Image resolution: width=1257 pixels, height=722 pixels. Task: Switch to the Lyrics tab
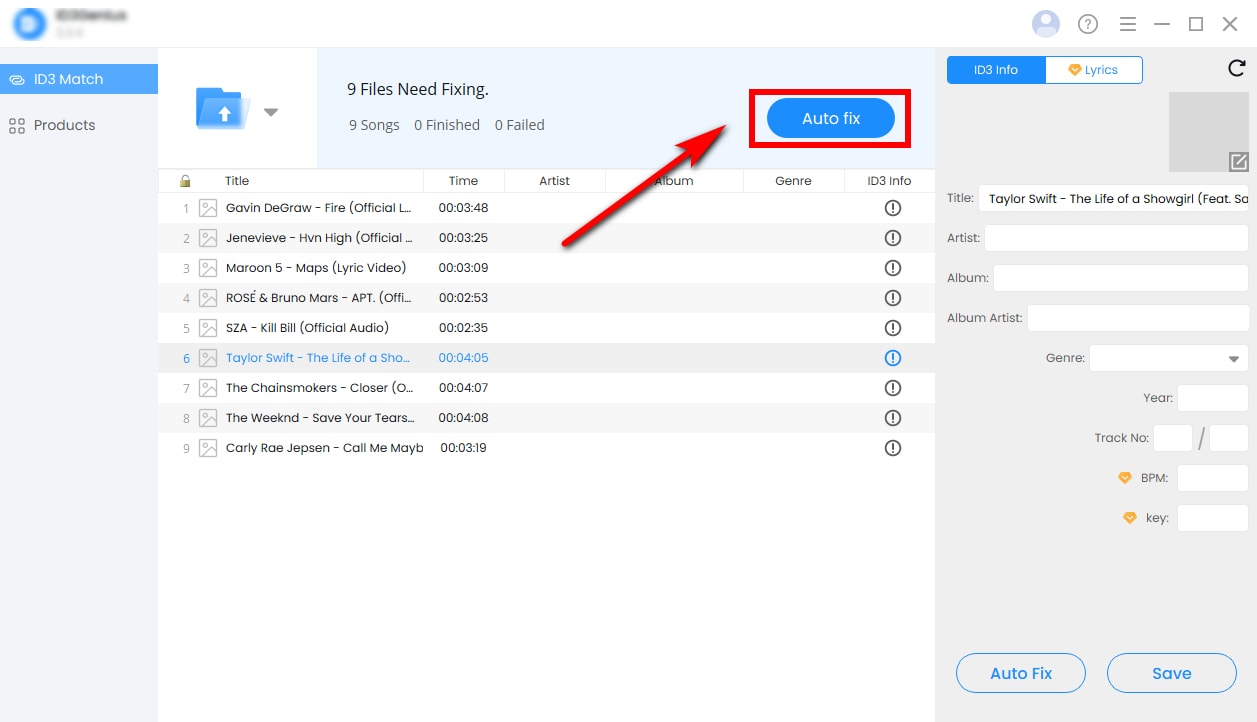pyautogui.click(x=1094, y=70)
